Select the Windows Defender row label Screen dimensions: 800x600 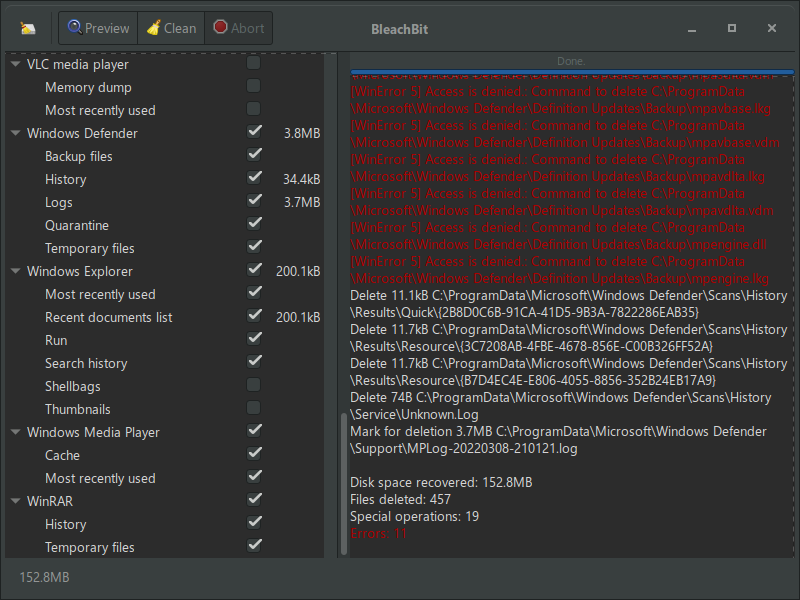pyautogui.click(x=82, y=134)
